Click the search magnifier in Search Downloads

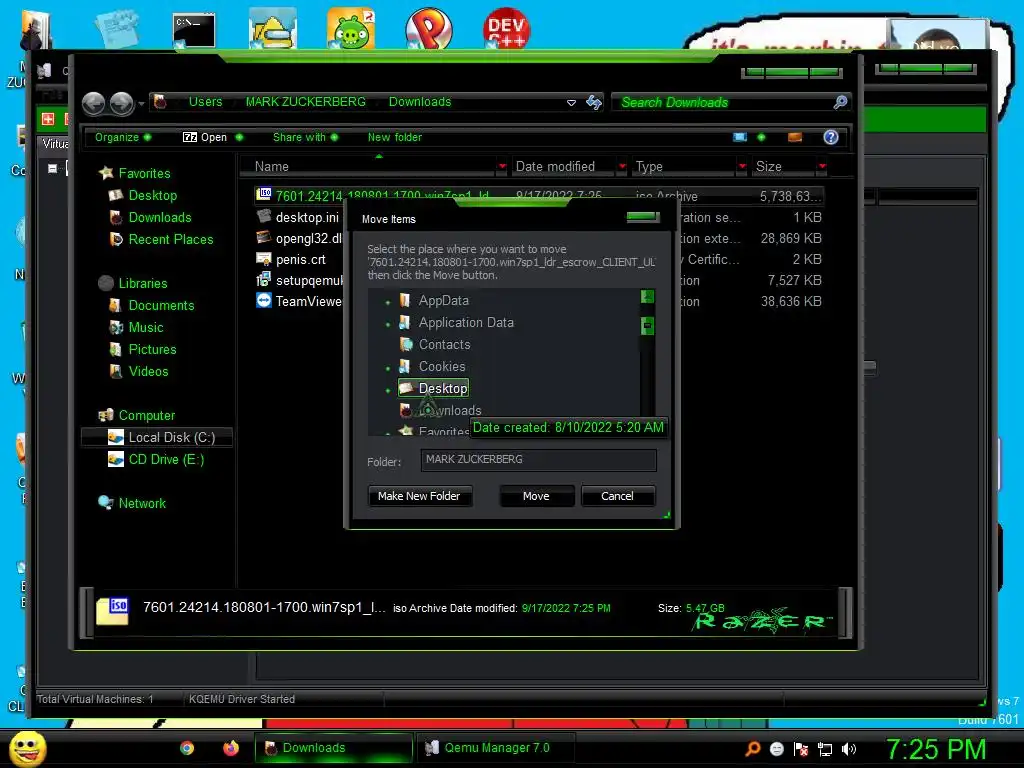pos(840,102)
